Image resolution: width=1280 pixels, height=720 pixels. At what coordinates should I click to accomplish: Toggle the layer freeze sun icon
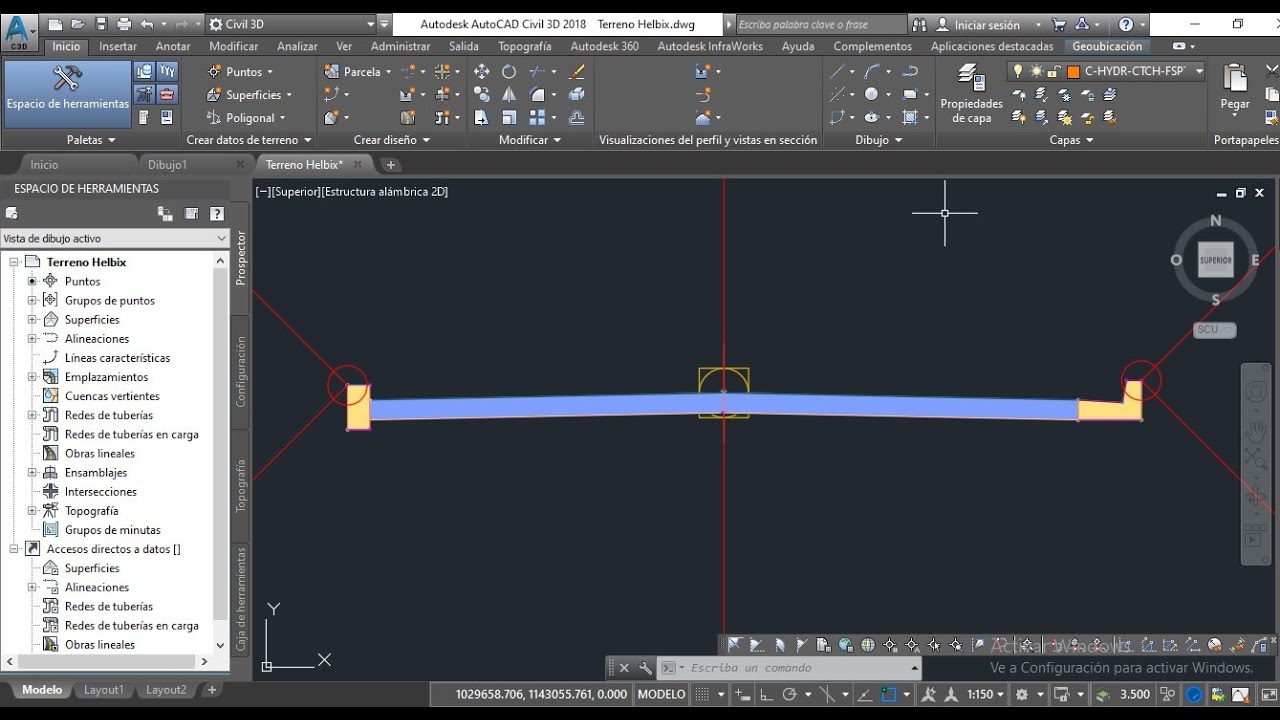[x=1036, y=71]
